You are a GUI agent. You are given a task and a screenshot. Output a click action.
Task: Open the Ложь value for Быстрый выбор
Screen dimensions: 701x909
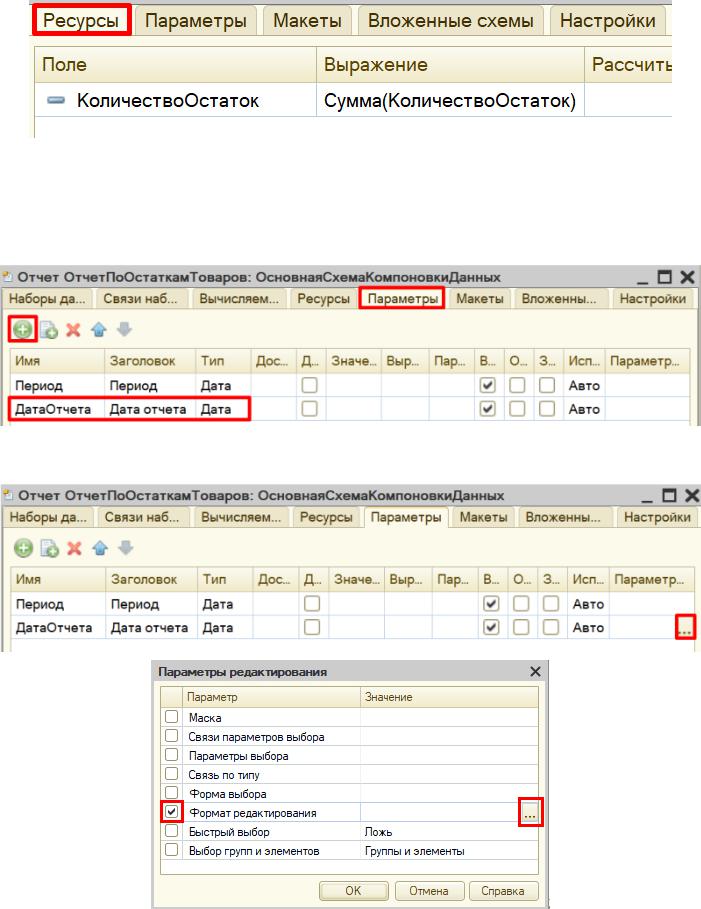point(449,832)
